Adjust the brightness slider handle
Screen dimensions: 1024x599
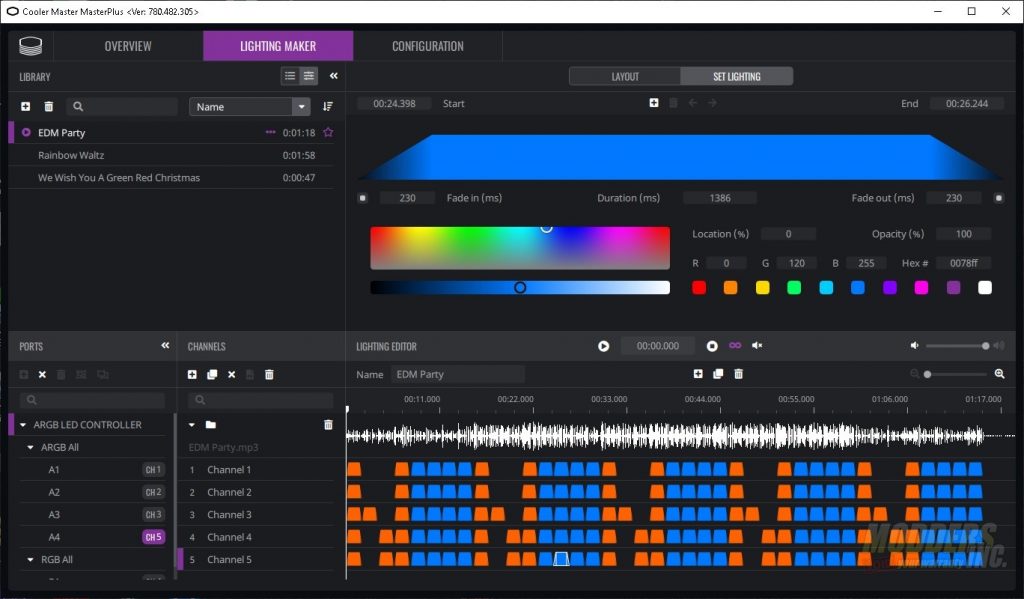tap(520, 287)
